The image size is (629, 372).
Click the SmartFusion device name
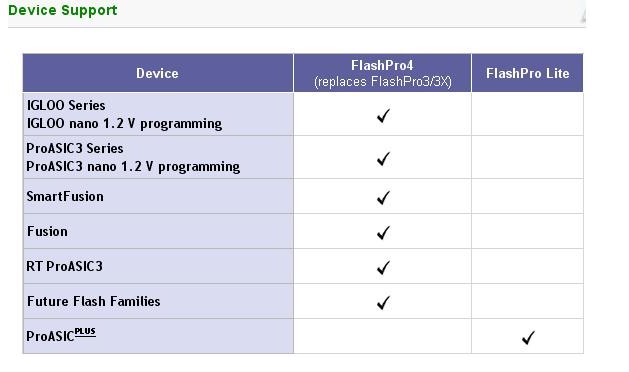[x=65, y=196]
